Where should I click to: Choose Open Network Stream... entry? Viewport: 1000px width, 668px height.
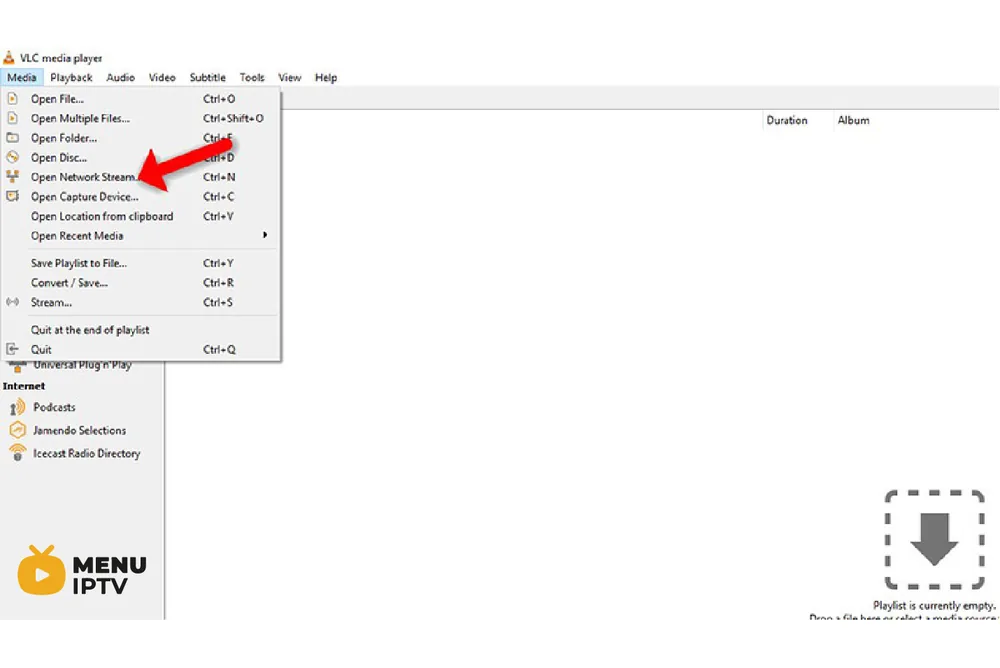tap(141, 177)
